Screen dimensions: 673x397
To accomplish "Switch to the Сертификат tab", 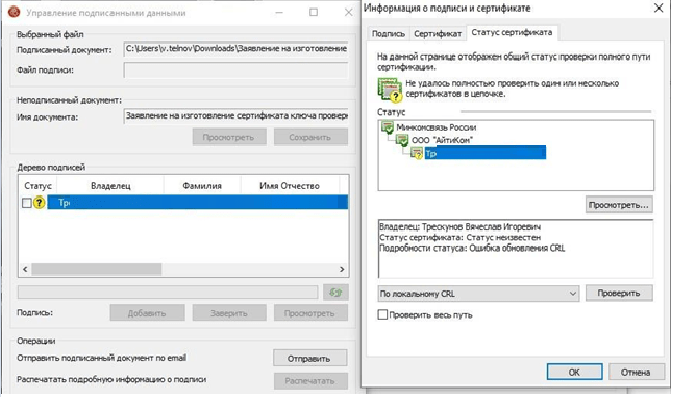I will coord(438,33).
